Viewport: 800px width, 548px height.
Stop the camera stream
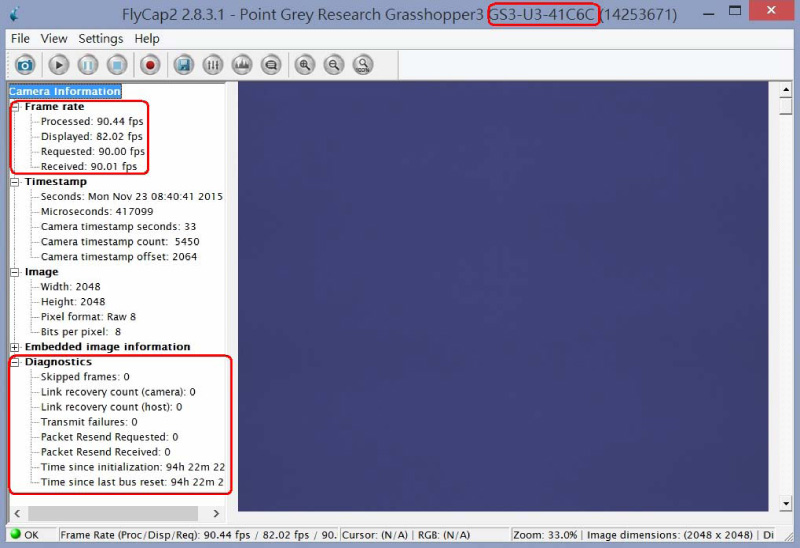click(117, 65)
